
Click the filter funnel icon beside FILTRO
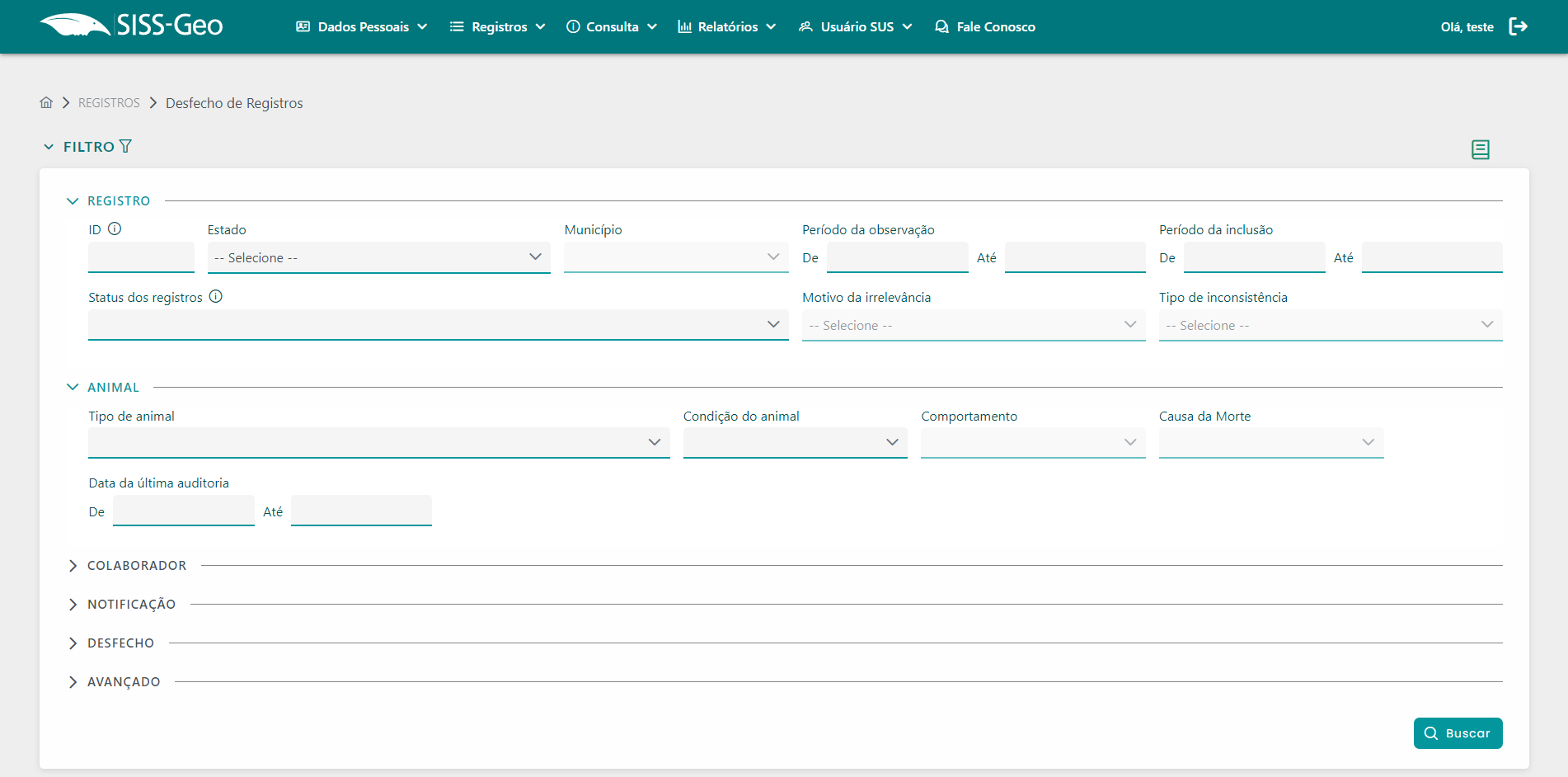pyautogui.click(x=125, y=146)
